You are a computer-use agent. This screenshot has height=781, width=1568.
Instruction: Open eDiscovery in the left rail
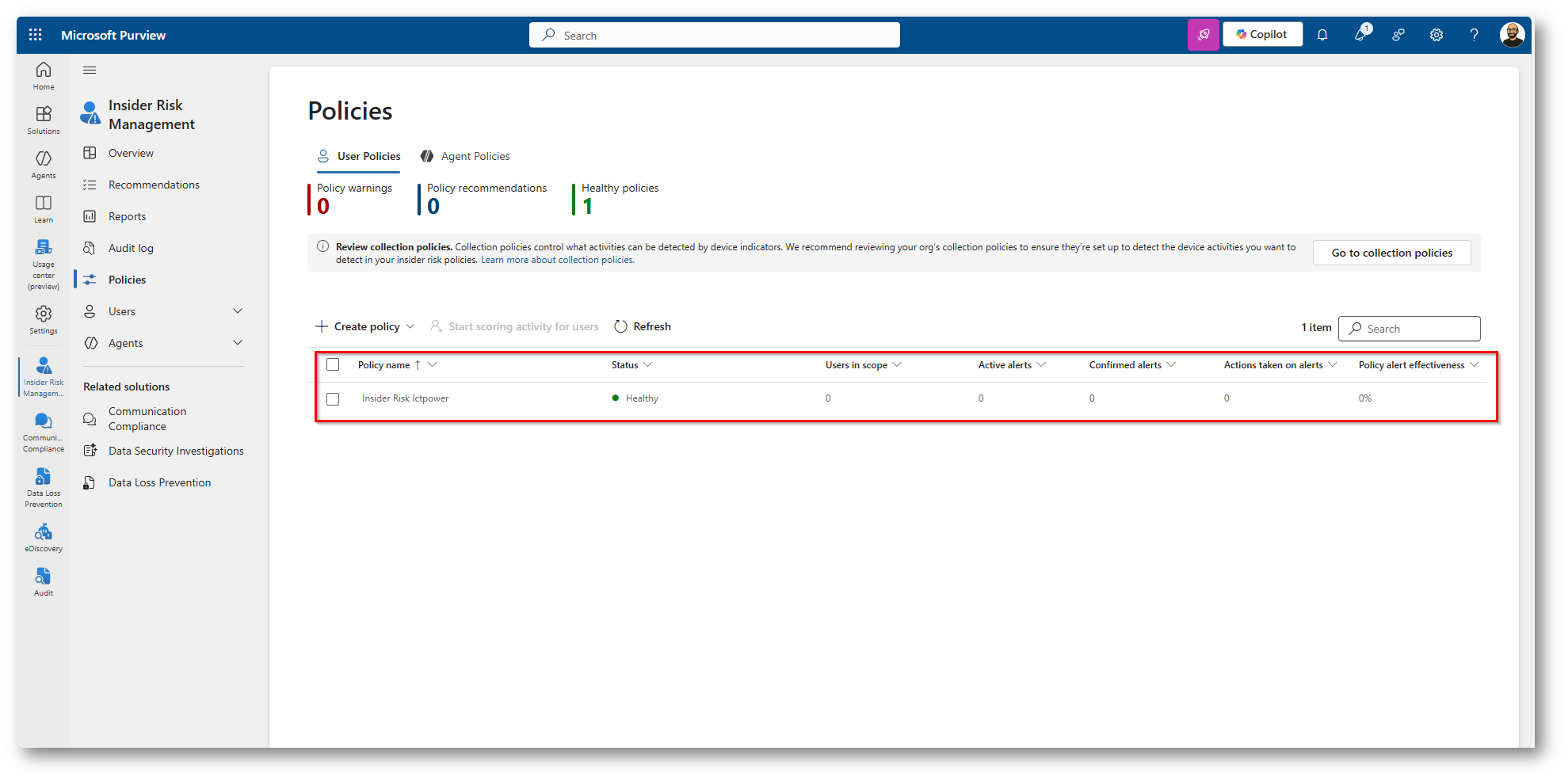pos(44,538)
